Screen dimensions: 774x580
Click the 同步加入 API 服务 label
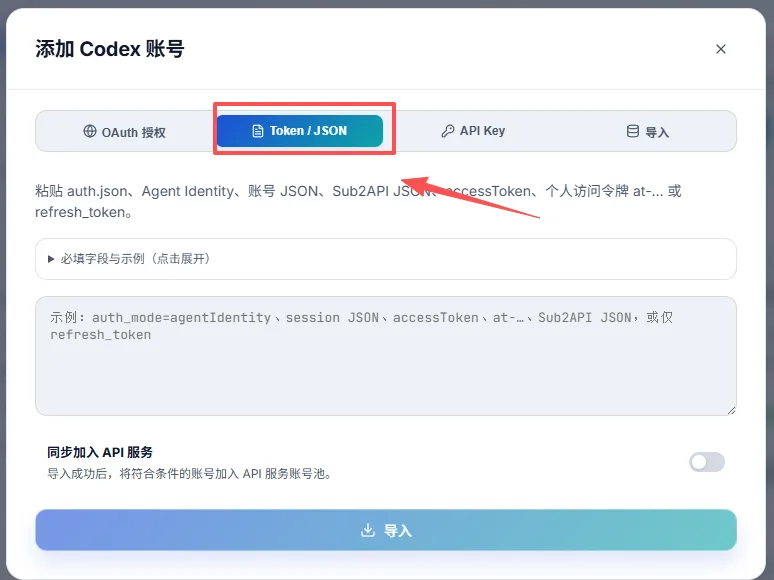[100, 452]
